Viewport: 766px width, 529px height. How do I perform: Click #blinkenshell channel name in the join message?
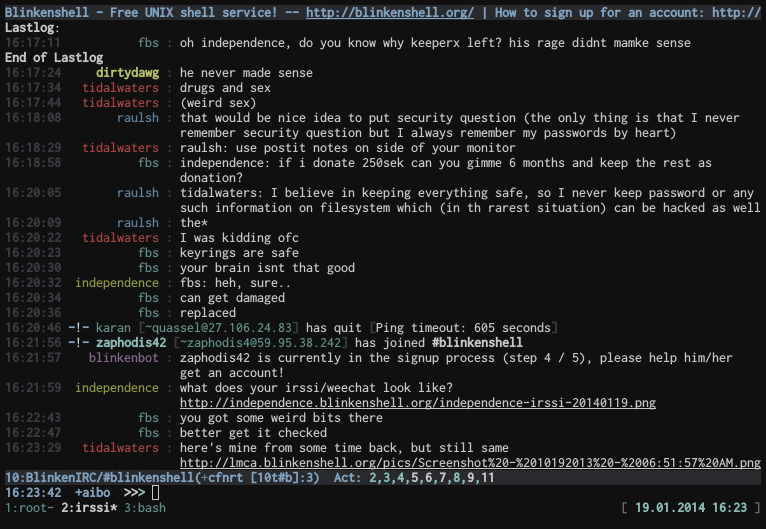click(478, 343)
